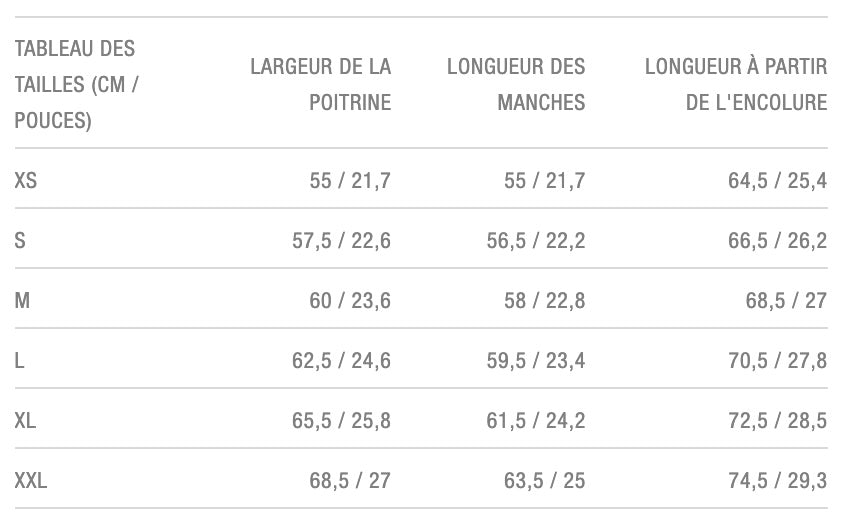Click the 56,5 / 22,2 sleeve length cell
The width and height of the screenshot is (848, 522).
tap(536, 240)
